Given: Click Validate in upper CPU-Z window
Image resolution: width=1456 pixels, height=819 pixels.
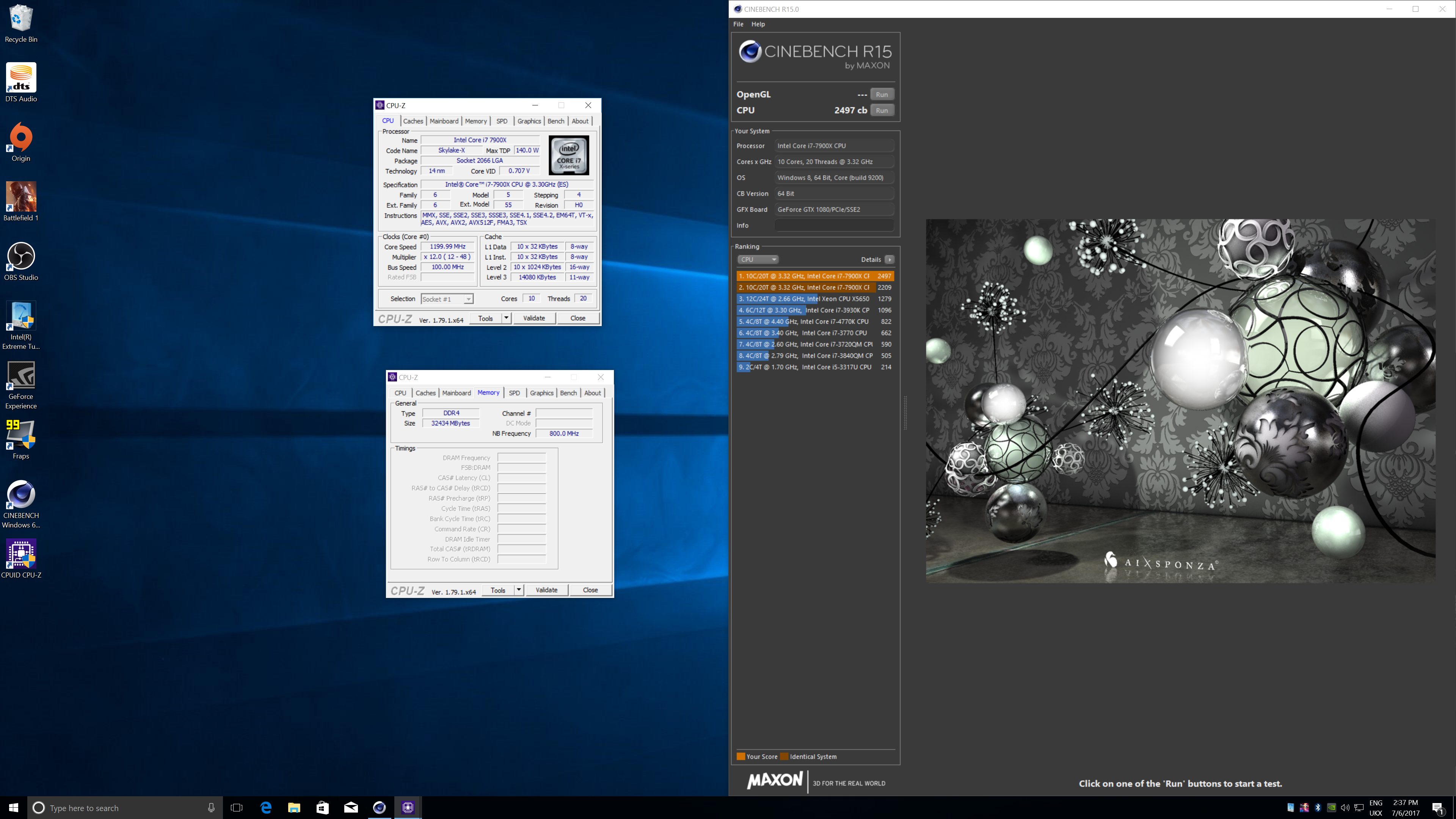Looking at the screenshot, I should [534, 318].
